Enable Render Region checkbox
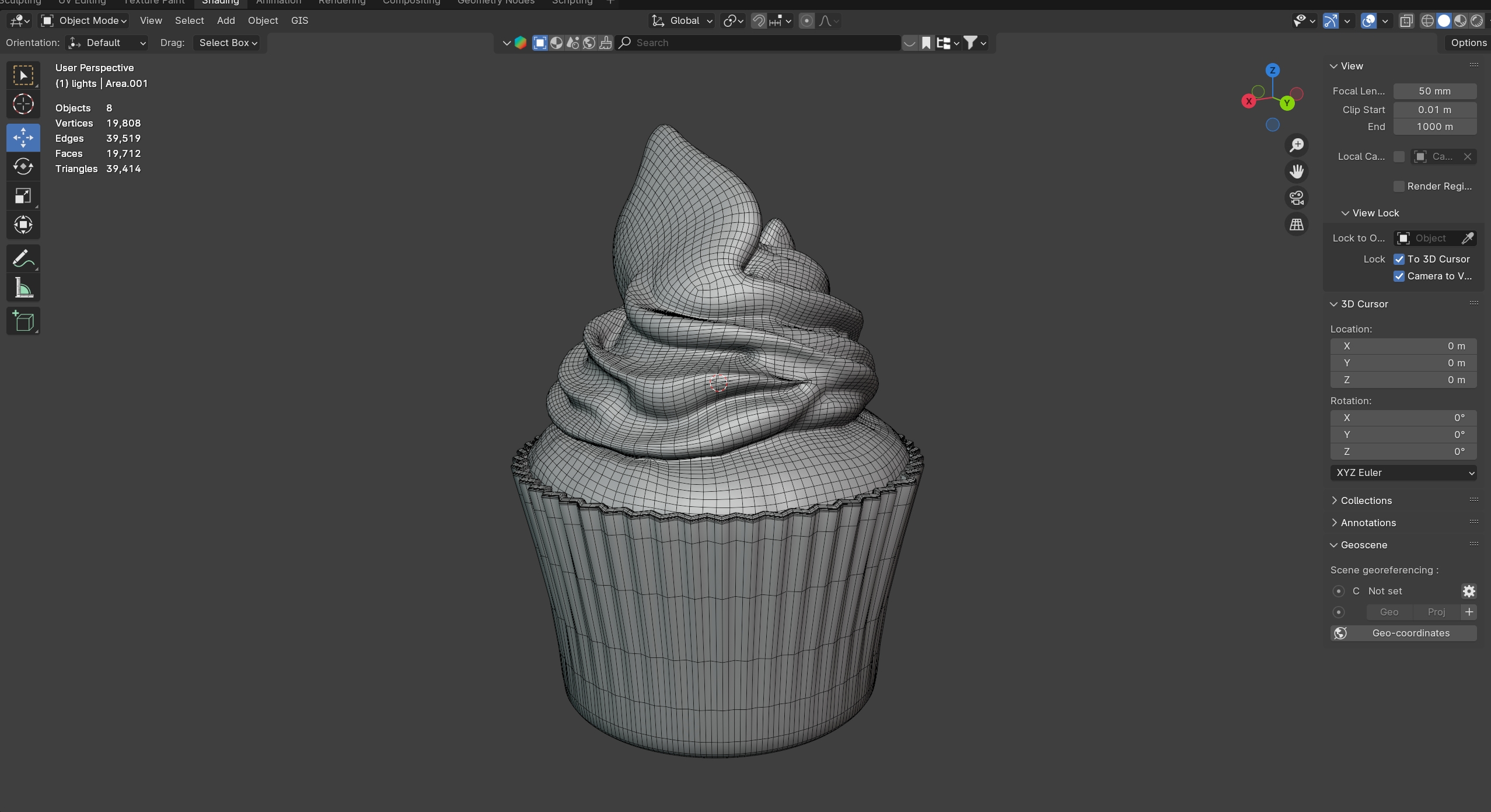The width and height of the screenshot is (1491, 812). [x=1399, y=186]
